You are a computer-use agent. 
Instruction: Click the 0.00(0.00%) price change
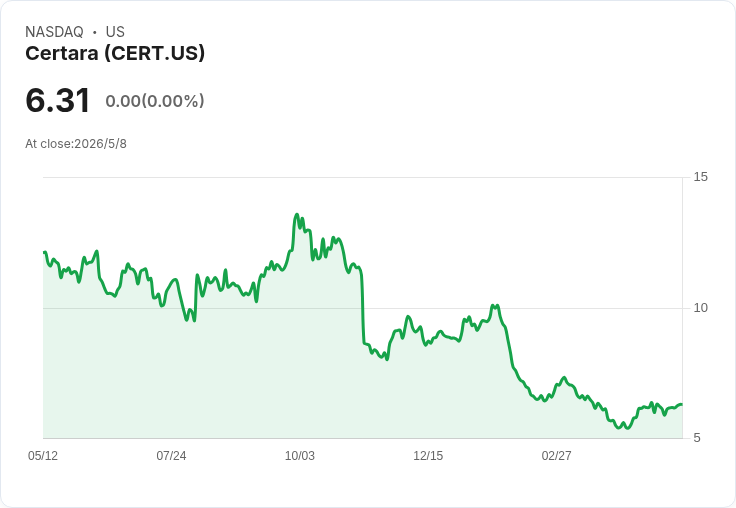click(x=155, y=101)
